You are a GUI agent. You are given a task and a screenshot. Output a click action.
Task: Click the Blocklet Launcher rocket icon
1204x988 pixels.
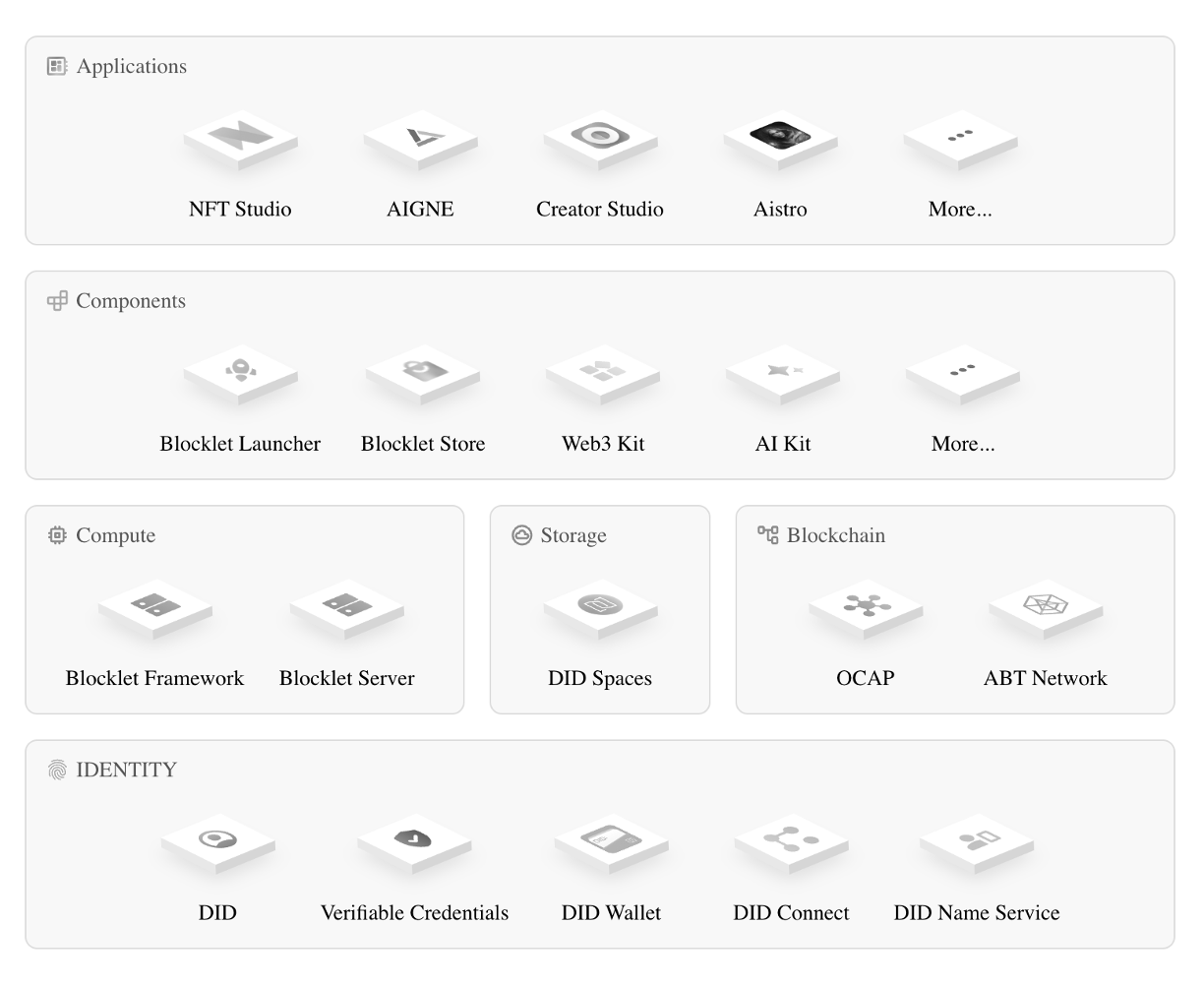240,372
